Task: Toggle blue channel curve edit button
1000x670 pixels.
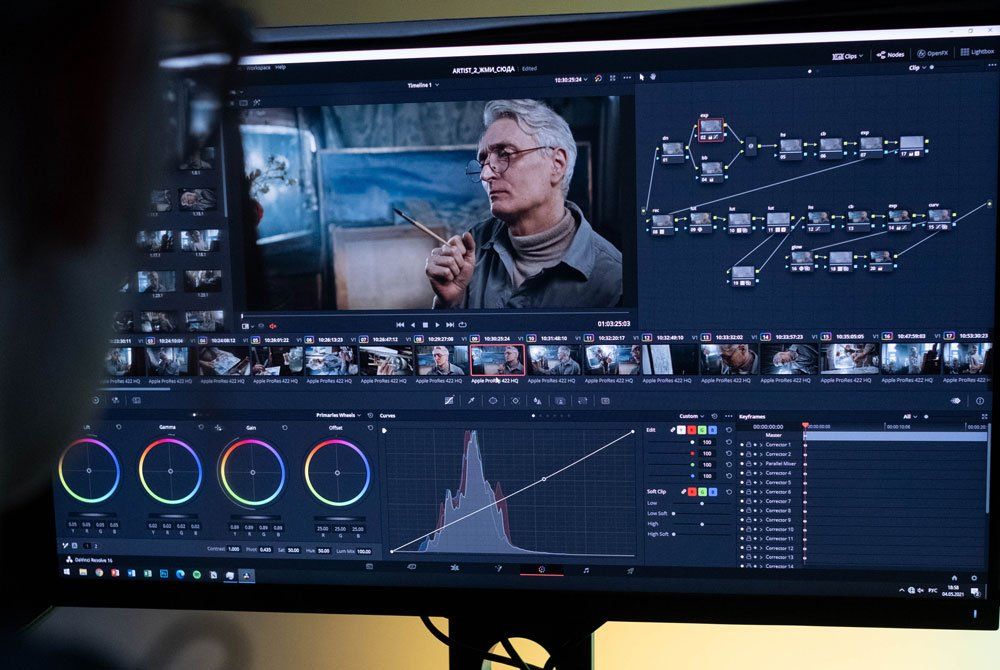Action: [x=712, y=430]
